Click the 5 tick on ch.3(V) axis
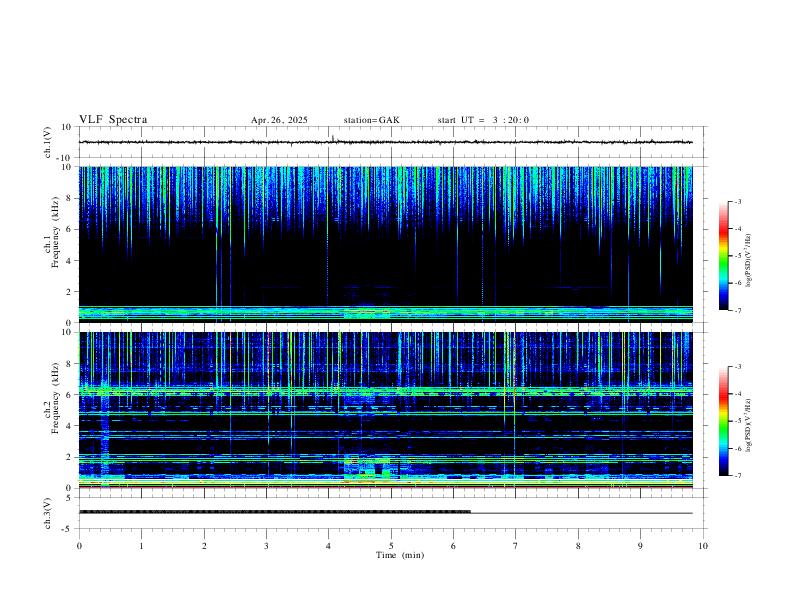792x612 pixels. (69, 497)
